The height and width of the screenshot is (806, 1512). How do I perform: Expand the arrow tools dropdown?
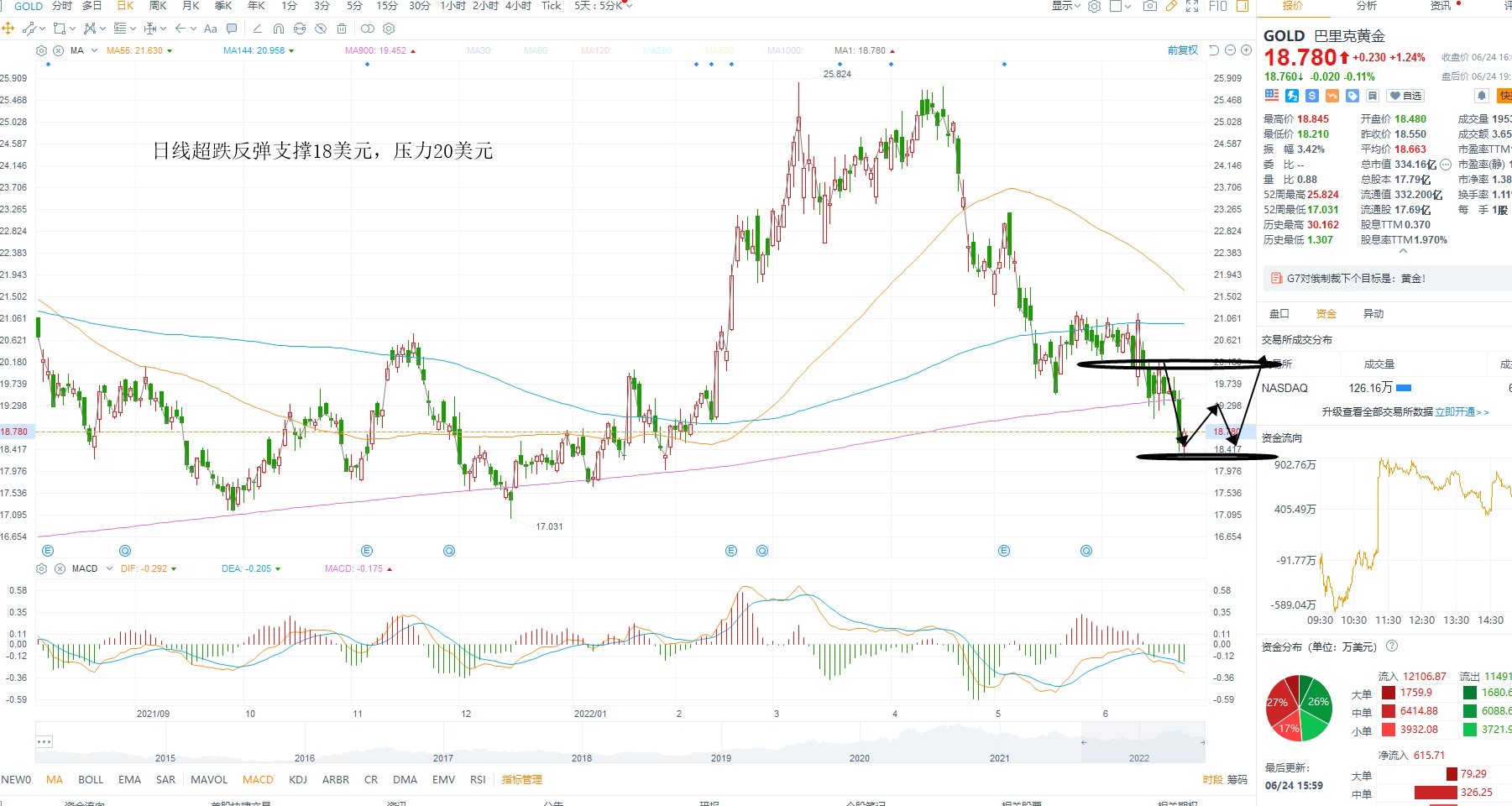click(x=193, y=29)
